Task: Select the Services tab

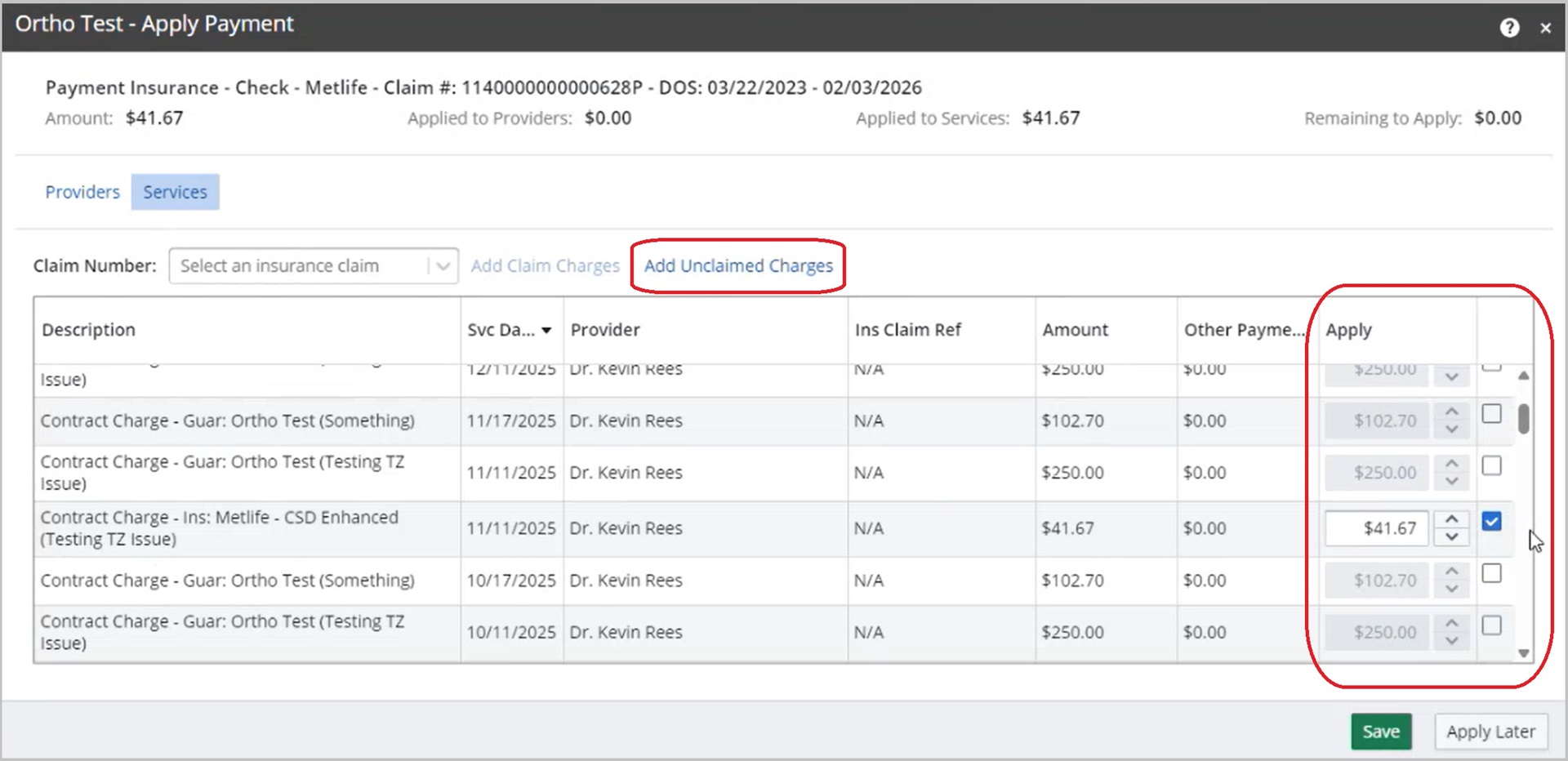Action: pyautogui.click(x=175, y=192)
